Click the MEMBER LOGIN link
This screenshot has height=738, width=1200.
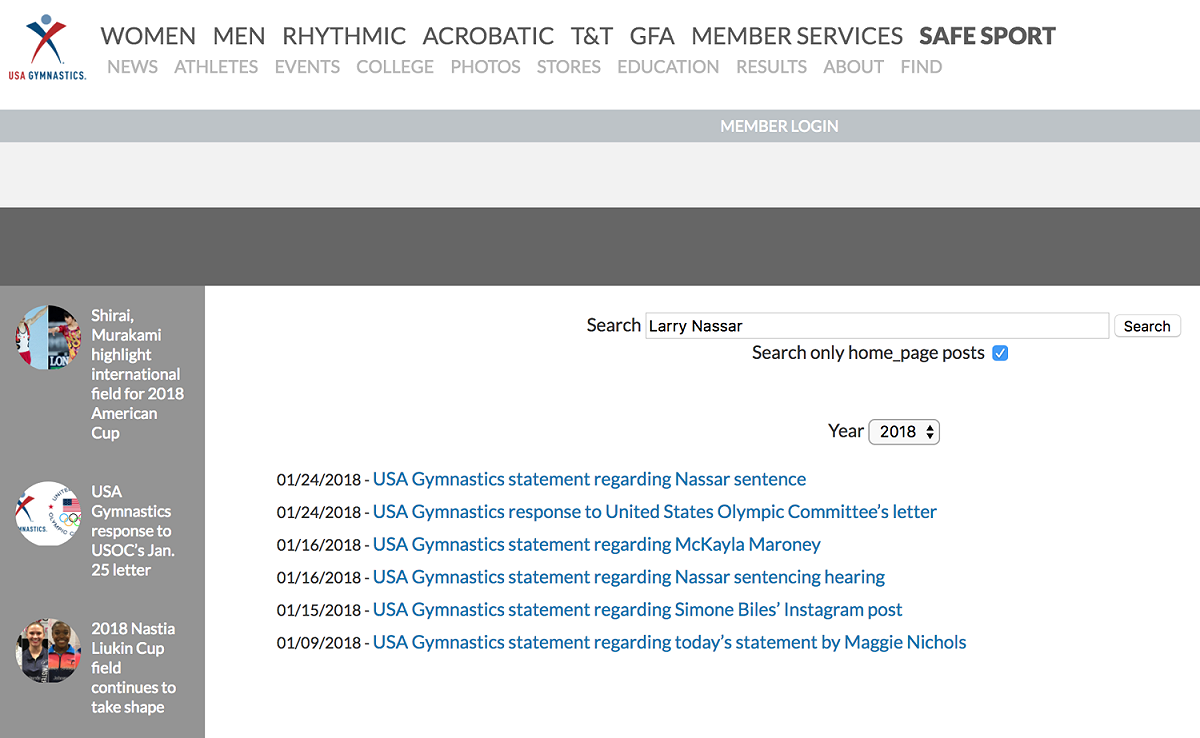779,126
